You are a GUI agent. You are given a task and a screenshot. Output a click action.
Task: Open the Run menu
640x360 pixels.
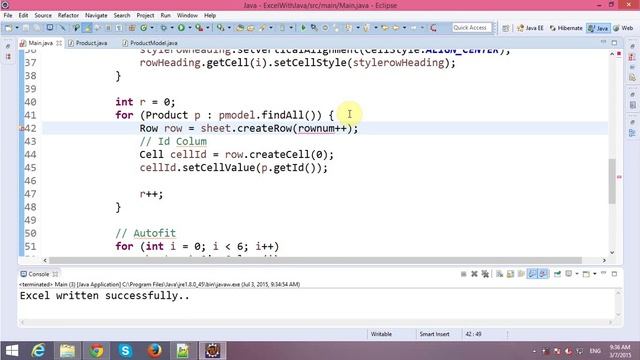165,16
